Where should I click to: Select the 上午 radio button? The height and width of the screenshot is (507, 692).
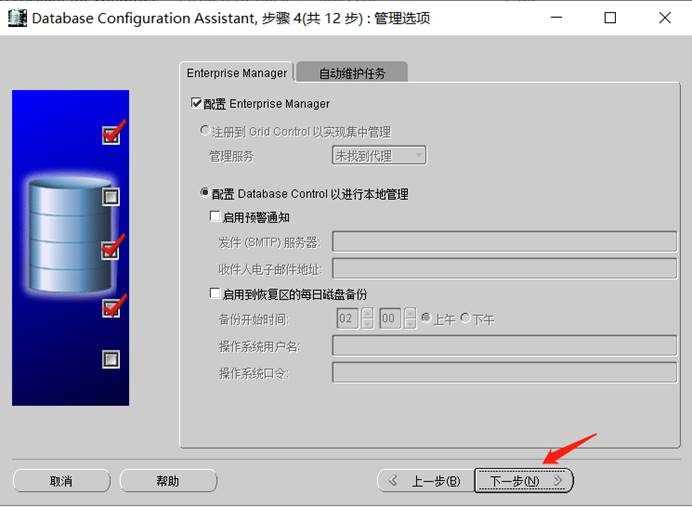(x=426, y=317)
